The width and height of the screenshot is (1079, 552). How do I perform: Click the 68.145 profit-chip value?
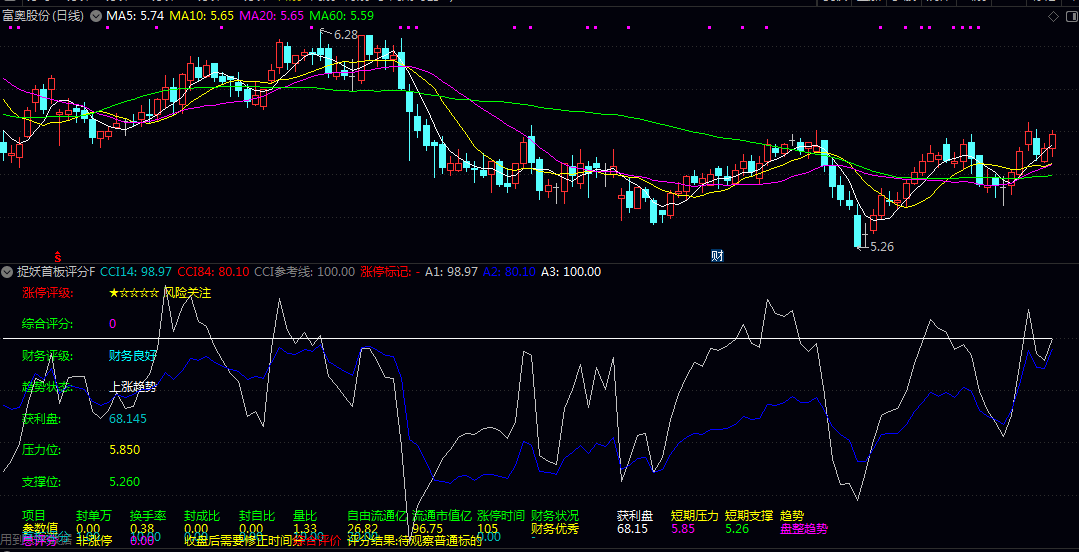click(128, 418)
